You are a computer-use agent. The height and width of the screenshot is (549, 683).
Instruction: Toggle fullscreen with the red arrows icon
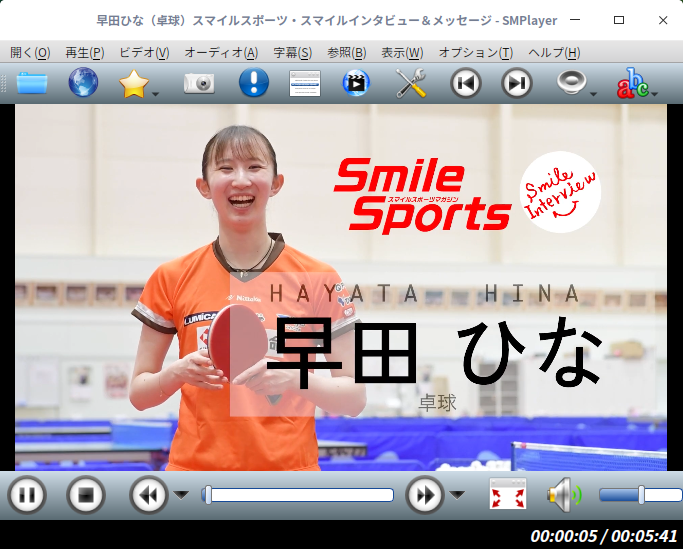(508, 494)
